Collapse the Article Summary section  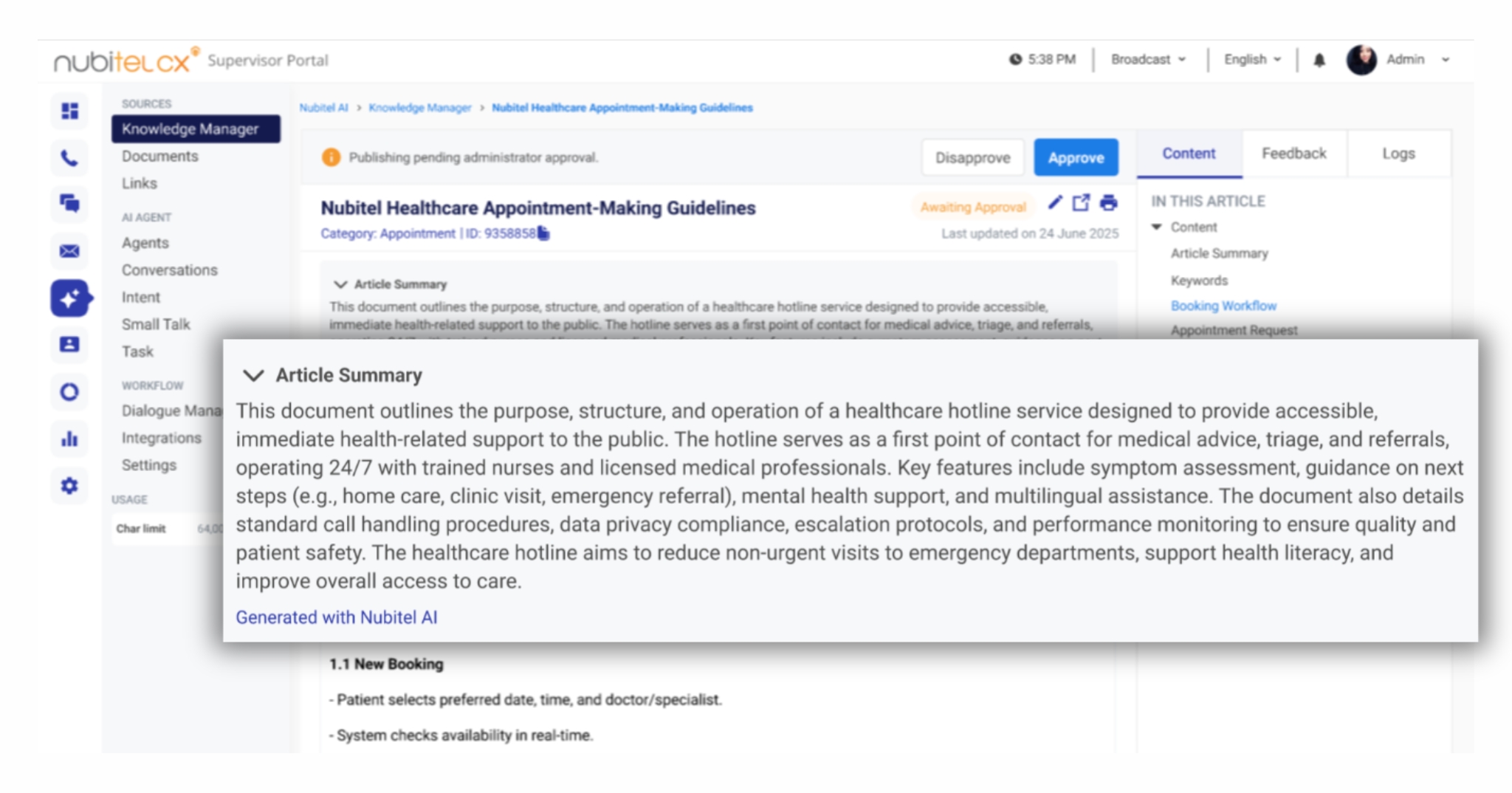254,376
